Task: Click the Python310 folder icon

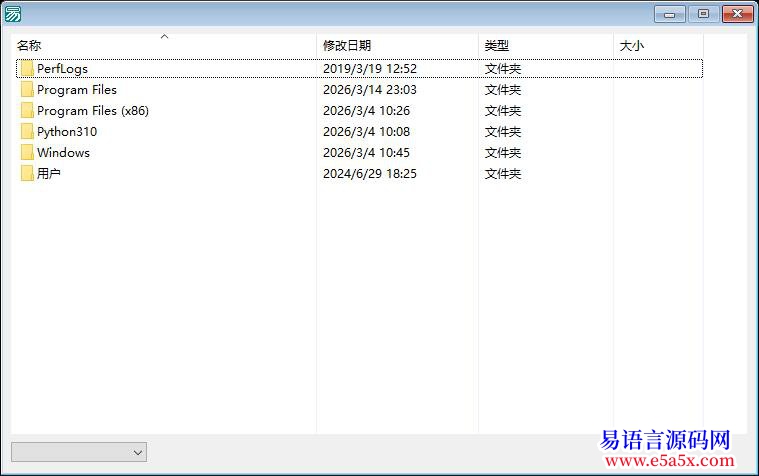Action: (27, 131)
